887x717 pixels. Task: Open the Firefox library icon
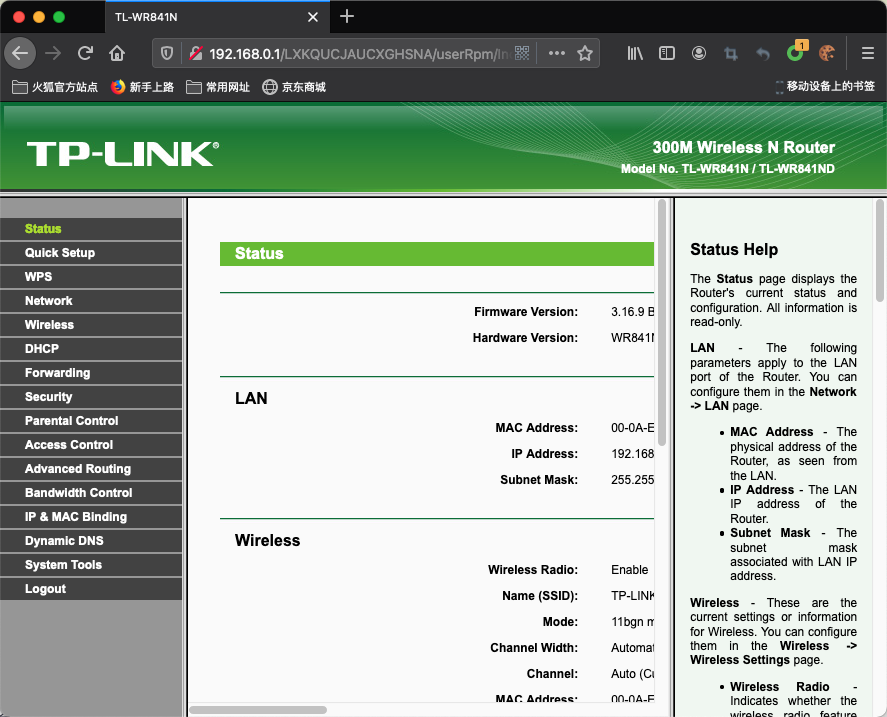634,53
